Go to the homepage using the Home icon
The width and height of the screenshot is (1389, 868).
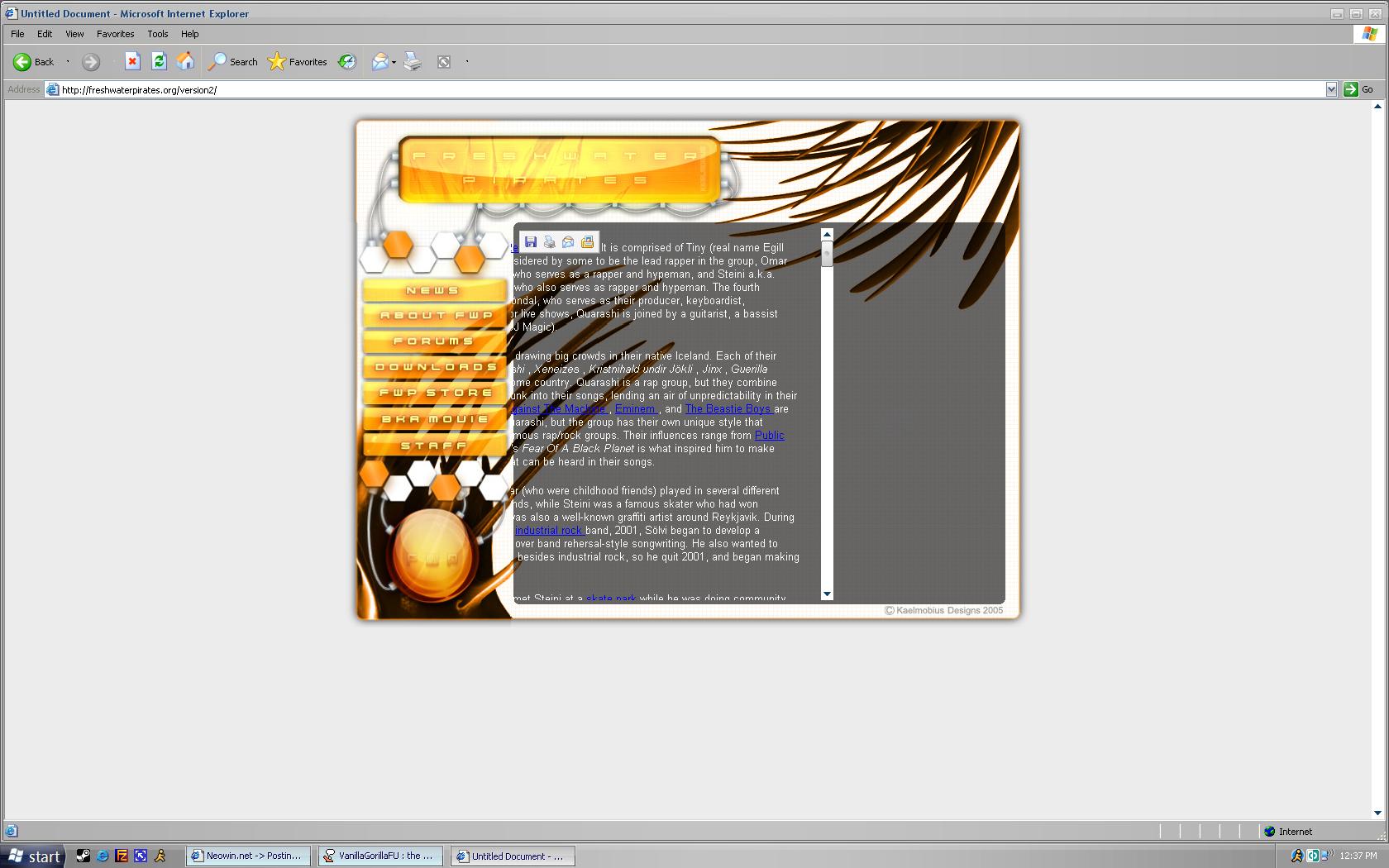[185, 61]
